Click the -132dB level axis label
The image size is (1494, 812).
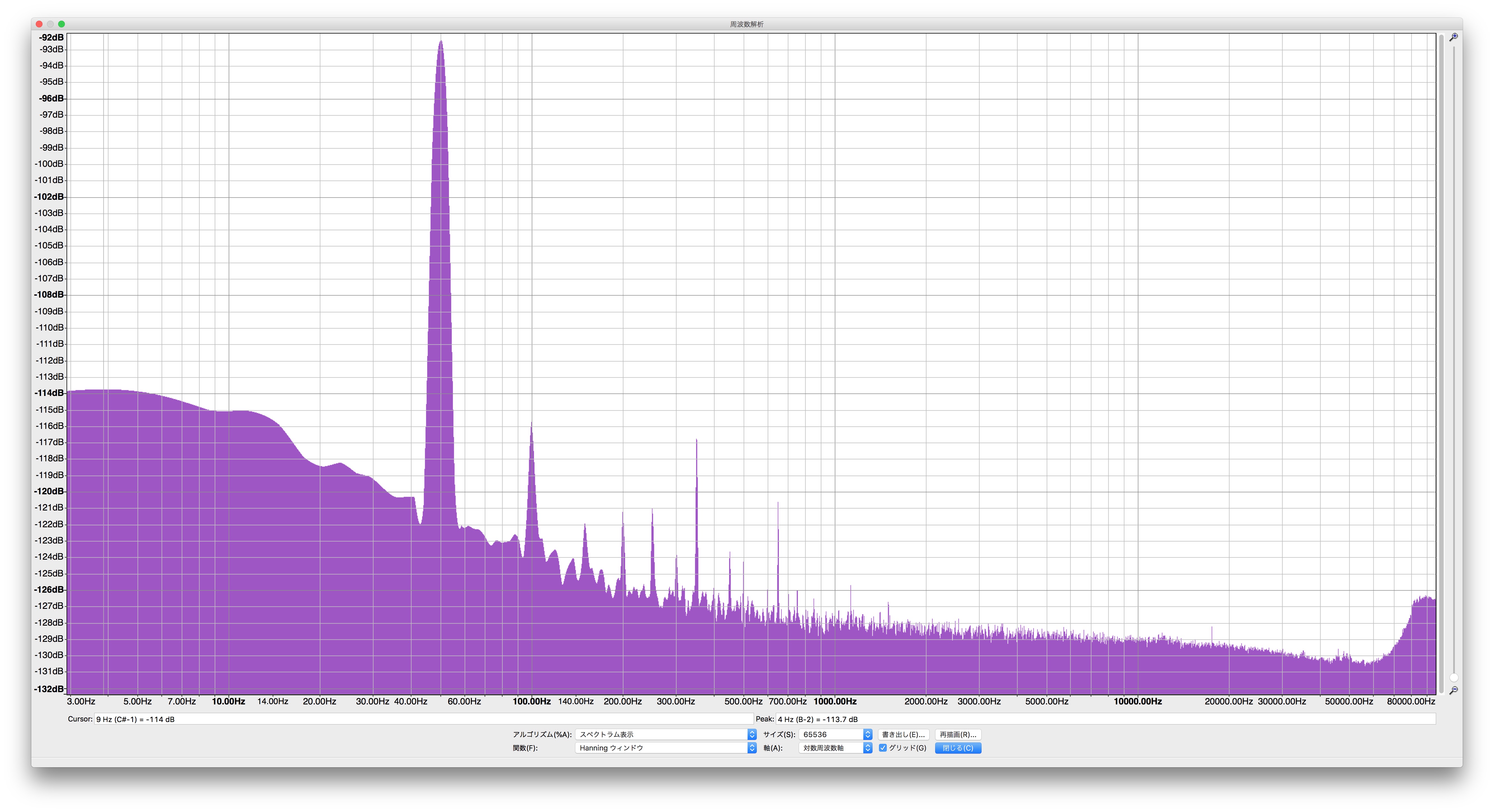pos(49,688)
